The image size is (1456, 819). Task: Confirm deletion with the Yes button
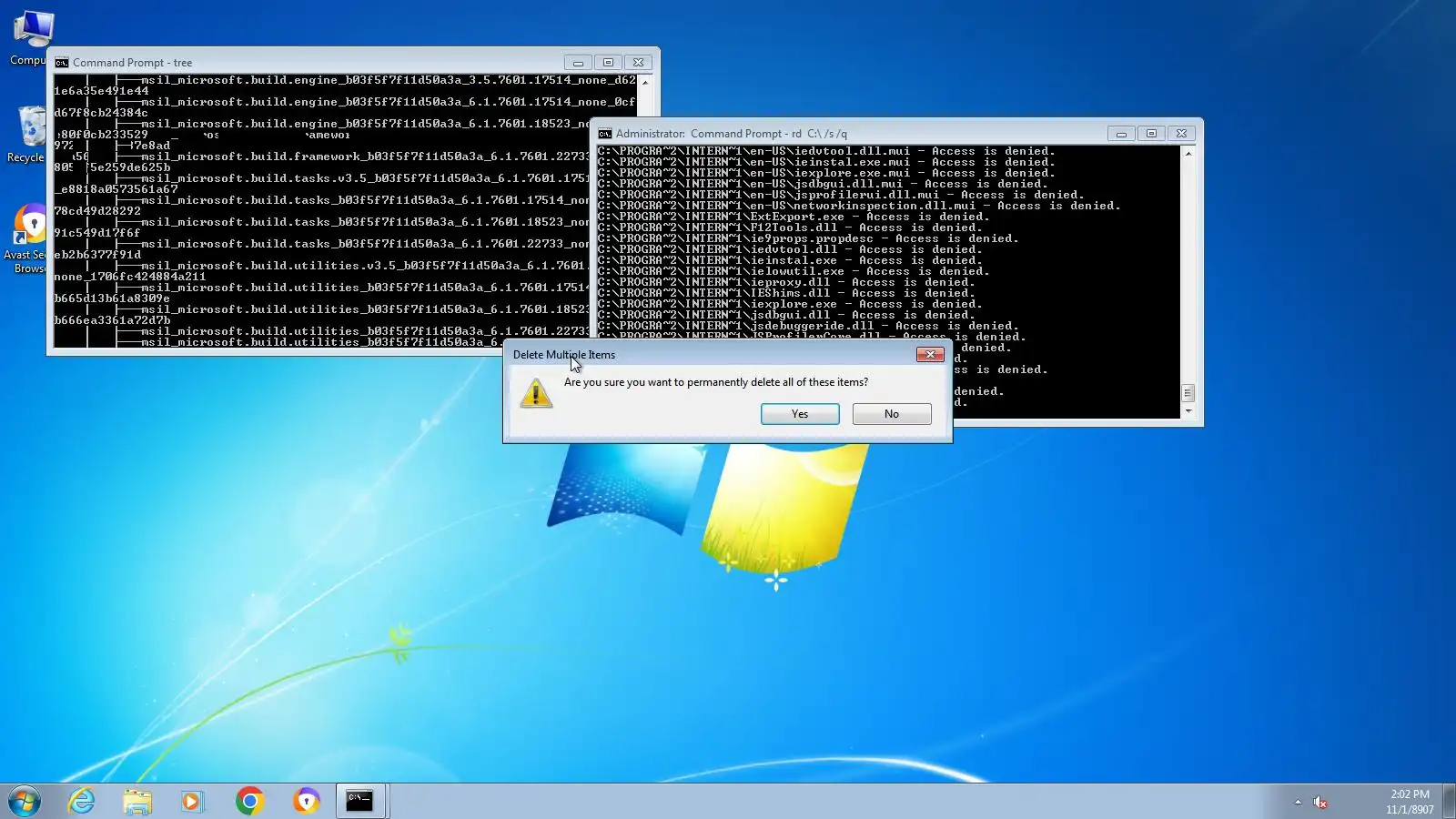pyautogui.click(x=800, y=414)
